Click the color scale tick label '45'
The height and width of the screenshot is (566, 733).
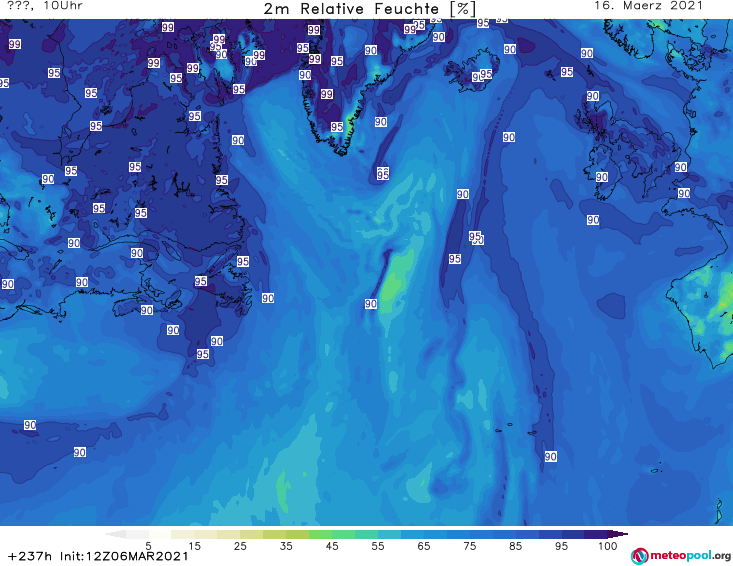click(x=332, y=546)
